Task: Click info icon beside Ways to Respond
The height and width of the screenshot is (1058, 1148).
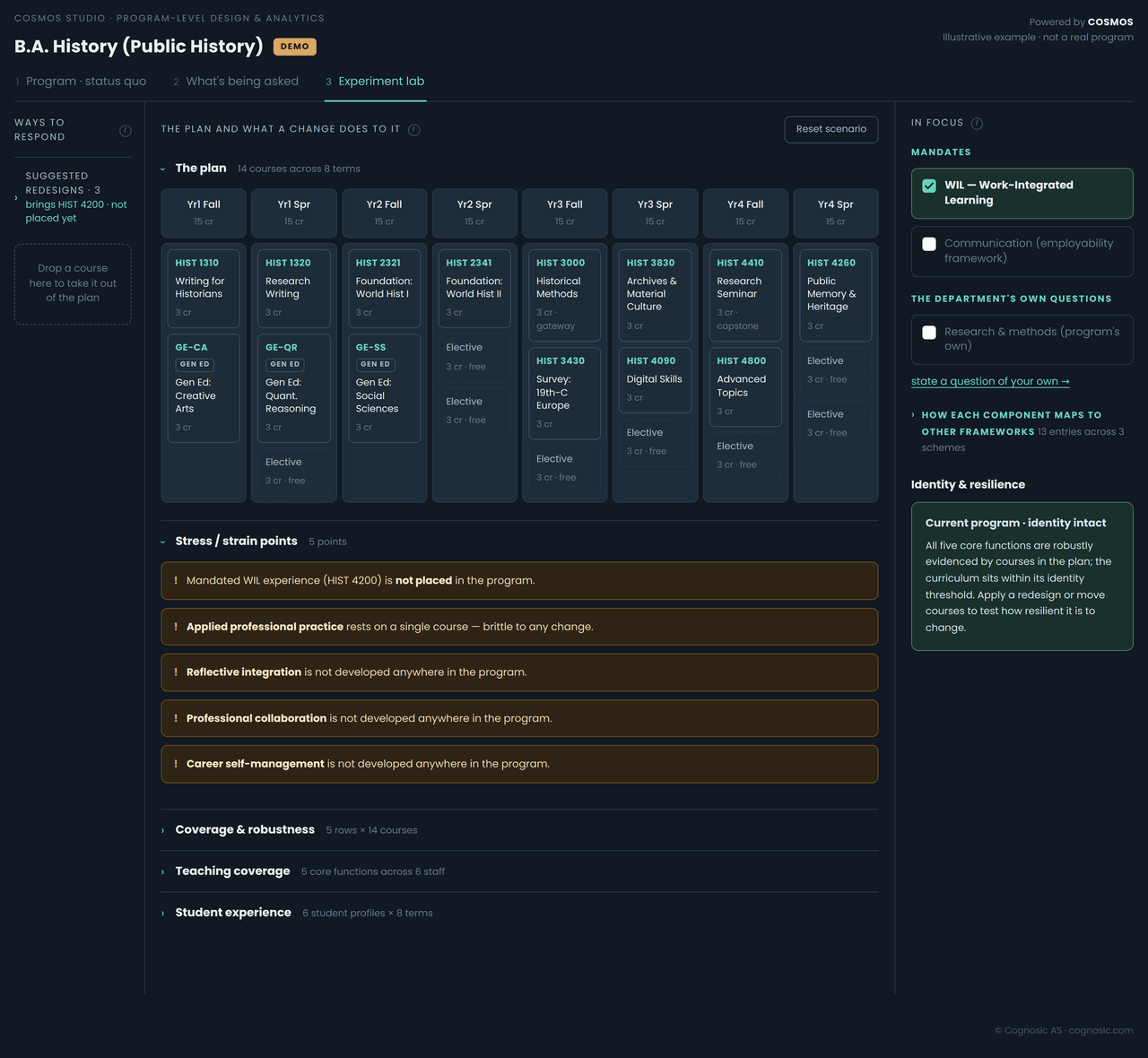Action: pos(126,131)
